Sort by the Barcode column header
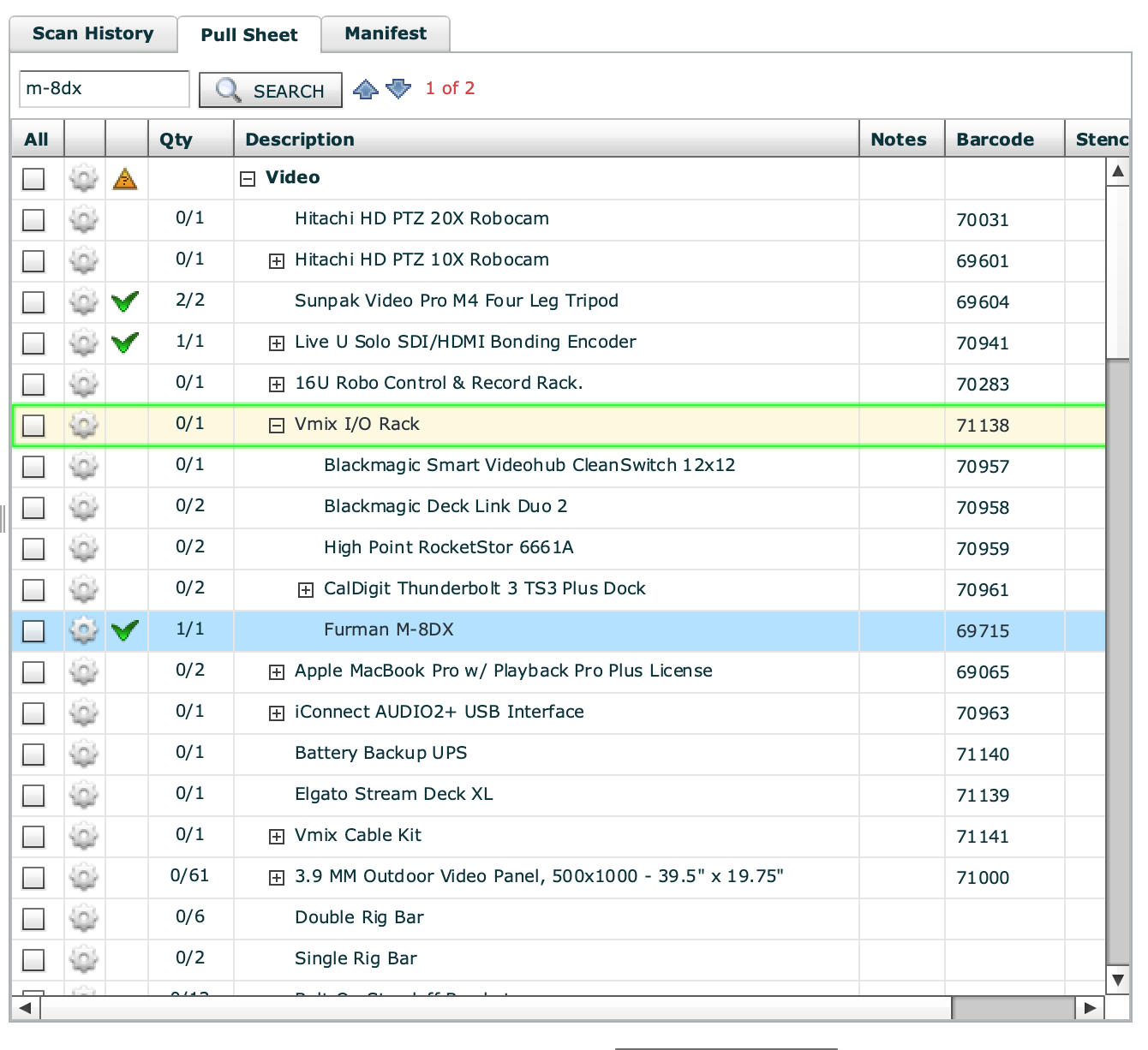This screenshot has width=1148, height=1050. tap(995, 140)
